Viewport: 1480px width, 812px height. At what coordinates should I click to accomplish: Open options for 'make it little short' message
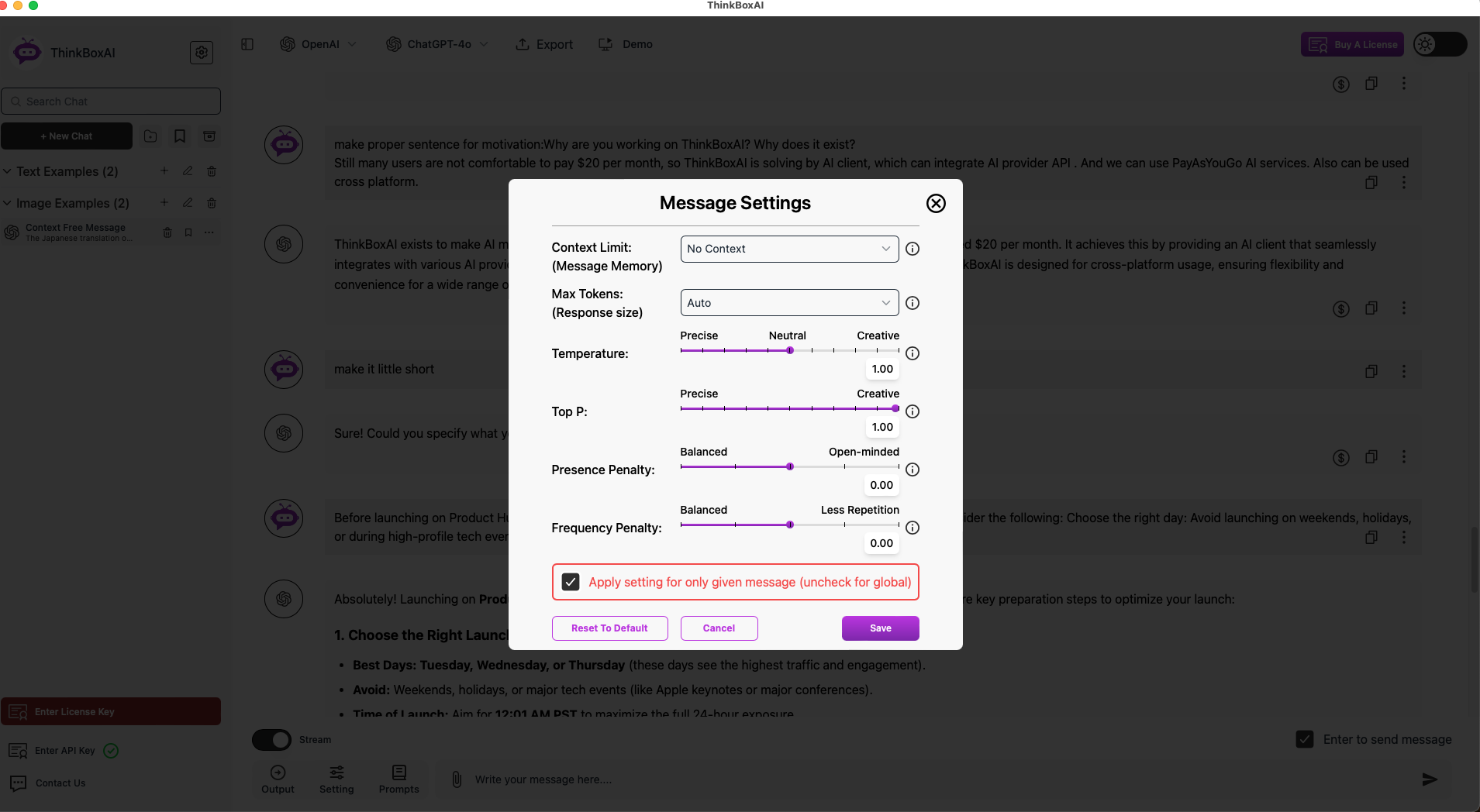1404,372
